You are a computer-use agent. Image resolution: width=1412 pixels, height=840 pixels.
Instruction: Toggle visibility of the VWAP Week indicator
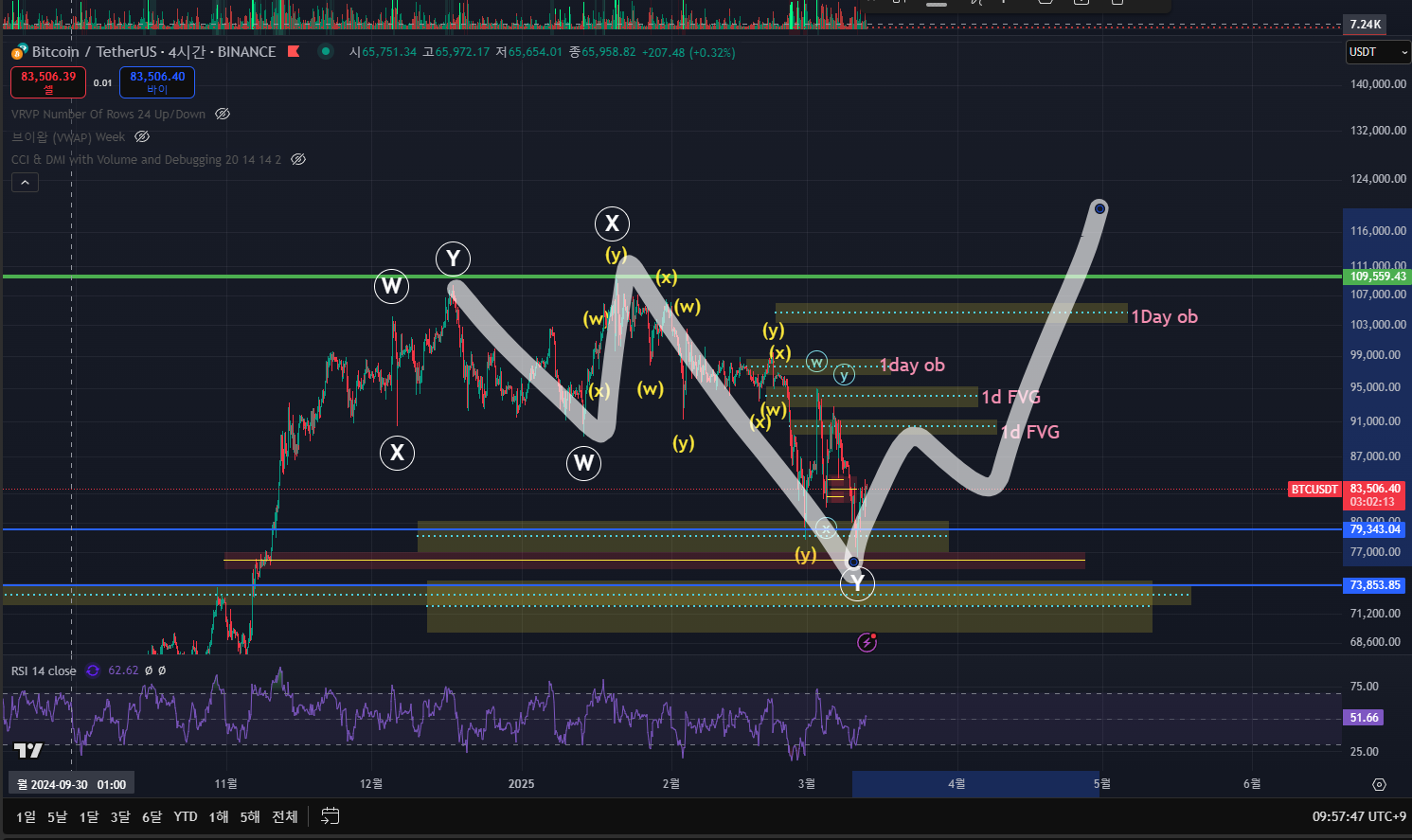[x=142, y=136]
